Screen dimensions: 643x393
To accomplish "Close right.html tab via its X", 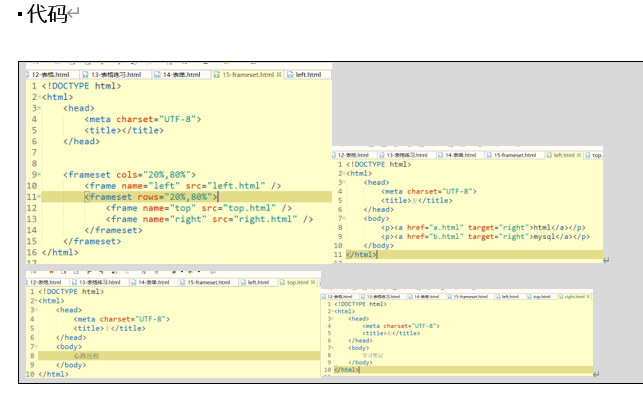I will [x=588, y=296].
